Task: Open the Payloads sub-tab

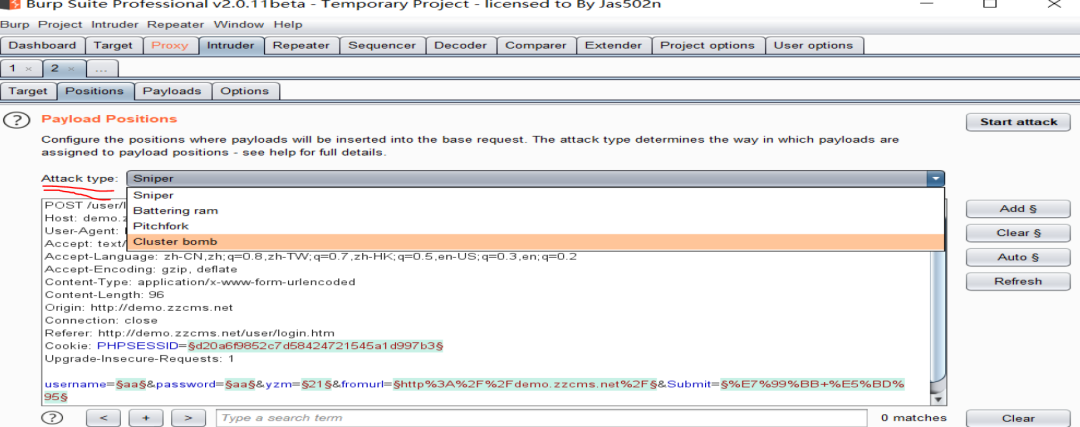Action: [172, 91]
